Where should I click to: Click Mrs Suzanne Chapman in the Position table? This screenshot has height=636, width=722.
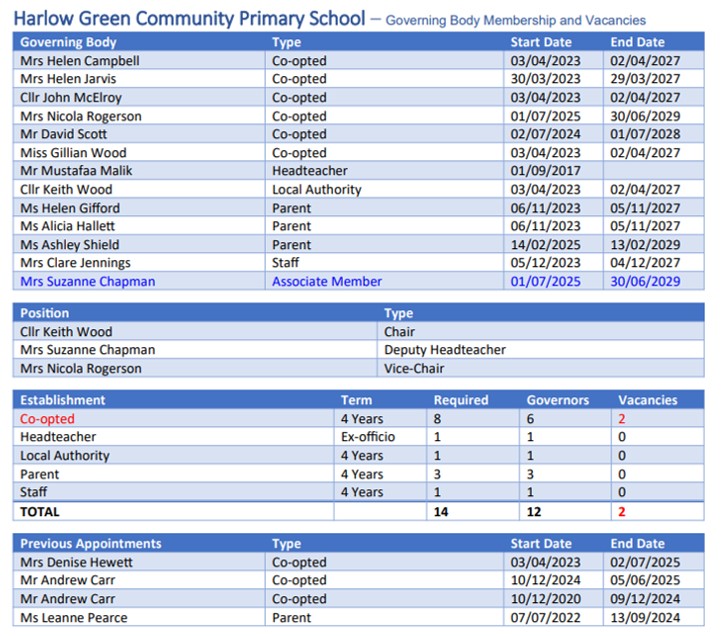[x=87, y=350]
